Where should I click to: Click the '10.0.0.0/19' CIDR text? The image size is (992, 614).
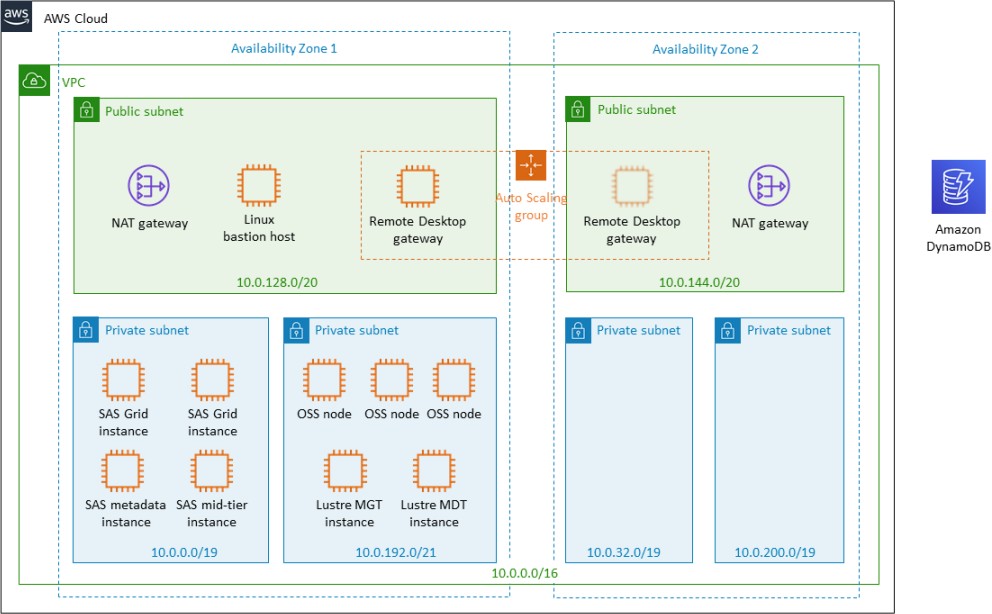click(x=184, y=552)
